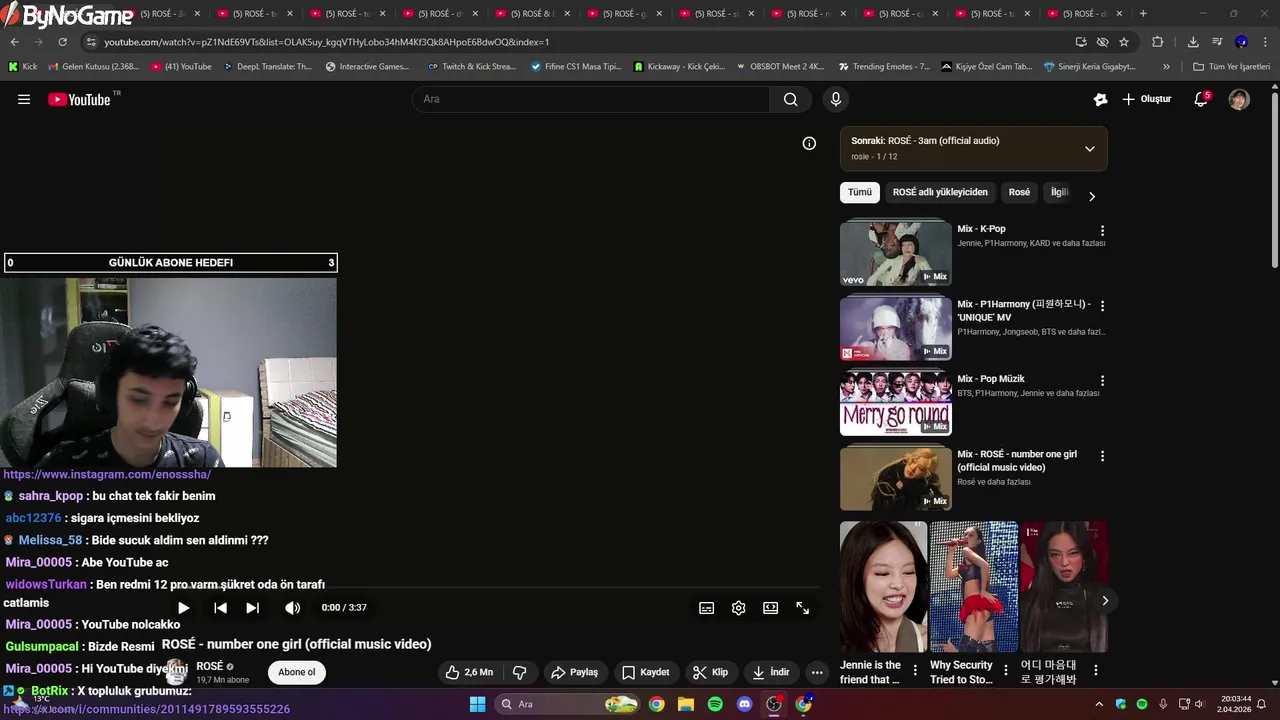Open Discord from the taskbar
This screenshot has height=720, width=1280.
744,704
